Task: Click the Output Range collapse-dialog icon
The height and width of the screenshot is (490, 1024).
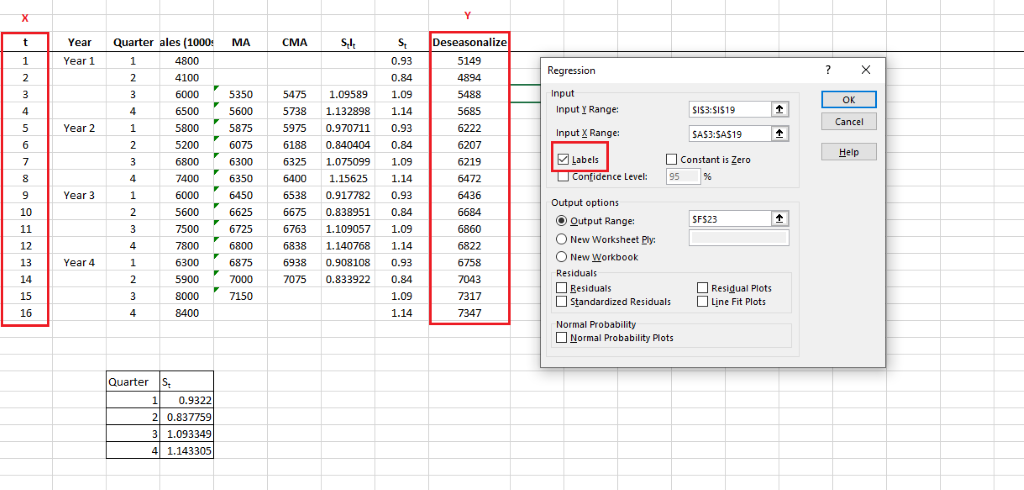Action: coord(779,220)
